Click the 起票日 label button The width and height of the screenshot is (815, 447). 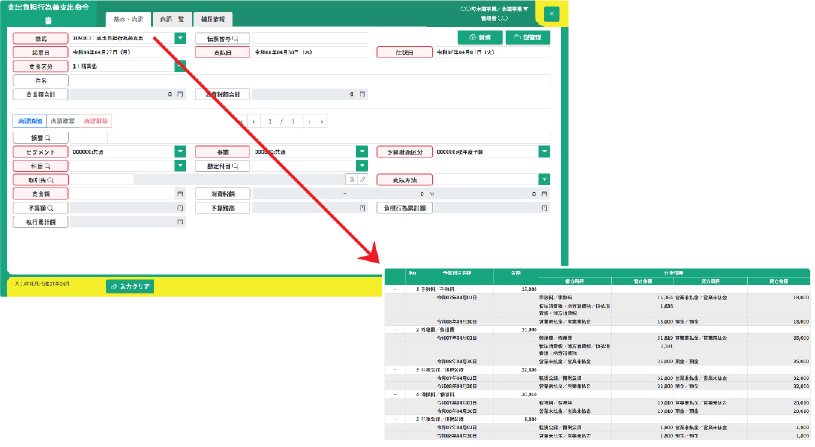coord(41,52)
